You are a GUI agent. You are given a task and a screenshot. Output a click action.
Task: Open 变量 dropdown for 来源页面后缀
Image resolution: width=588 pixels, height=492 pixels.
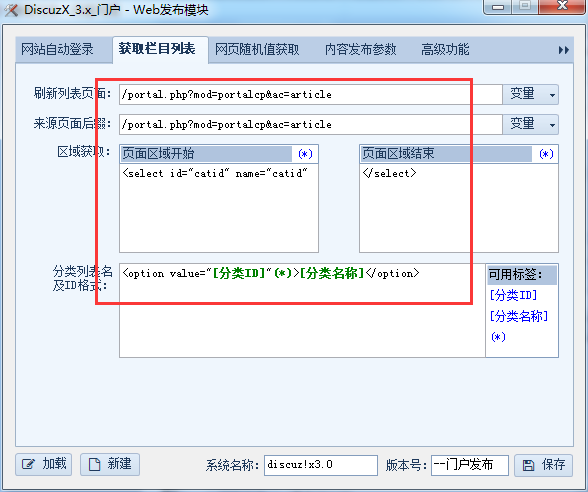531,124
